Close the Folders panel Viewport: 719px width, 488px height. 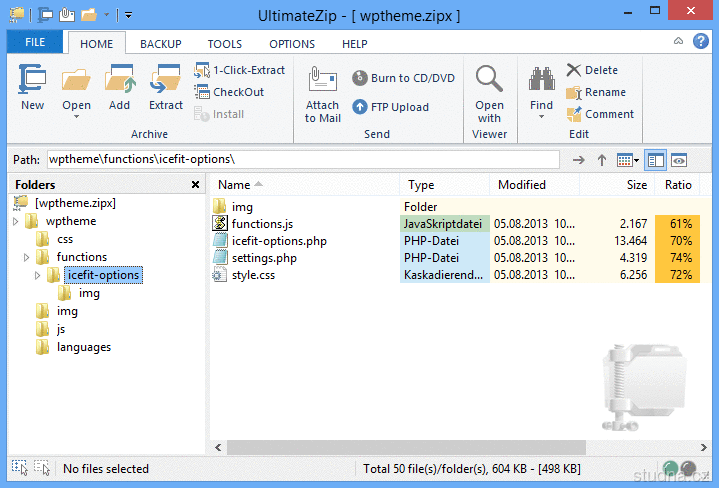(195, 185)
